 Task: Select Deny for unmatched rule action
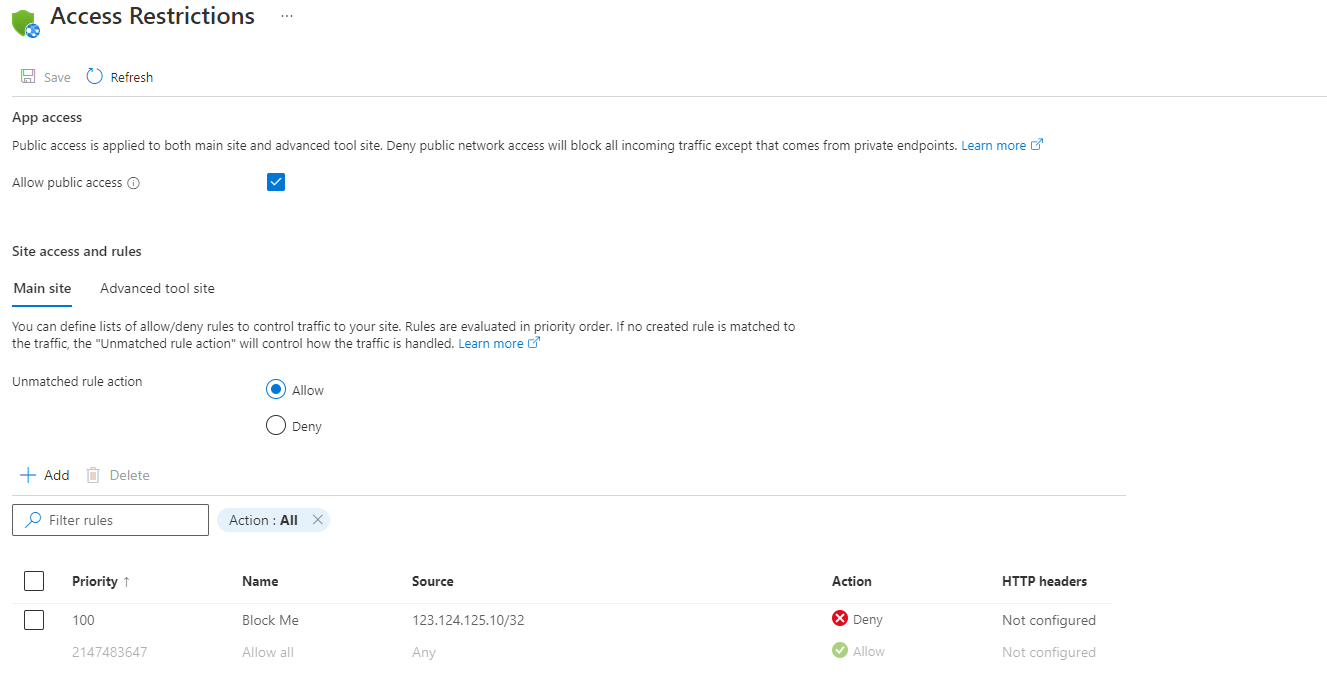(x=275, y=424)
